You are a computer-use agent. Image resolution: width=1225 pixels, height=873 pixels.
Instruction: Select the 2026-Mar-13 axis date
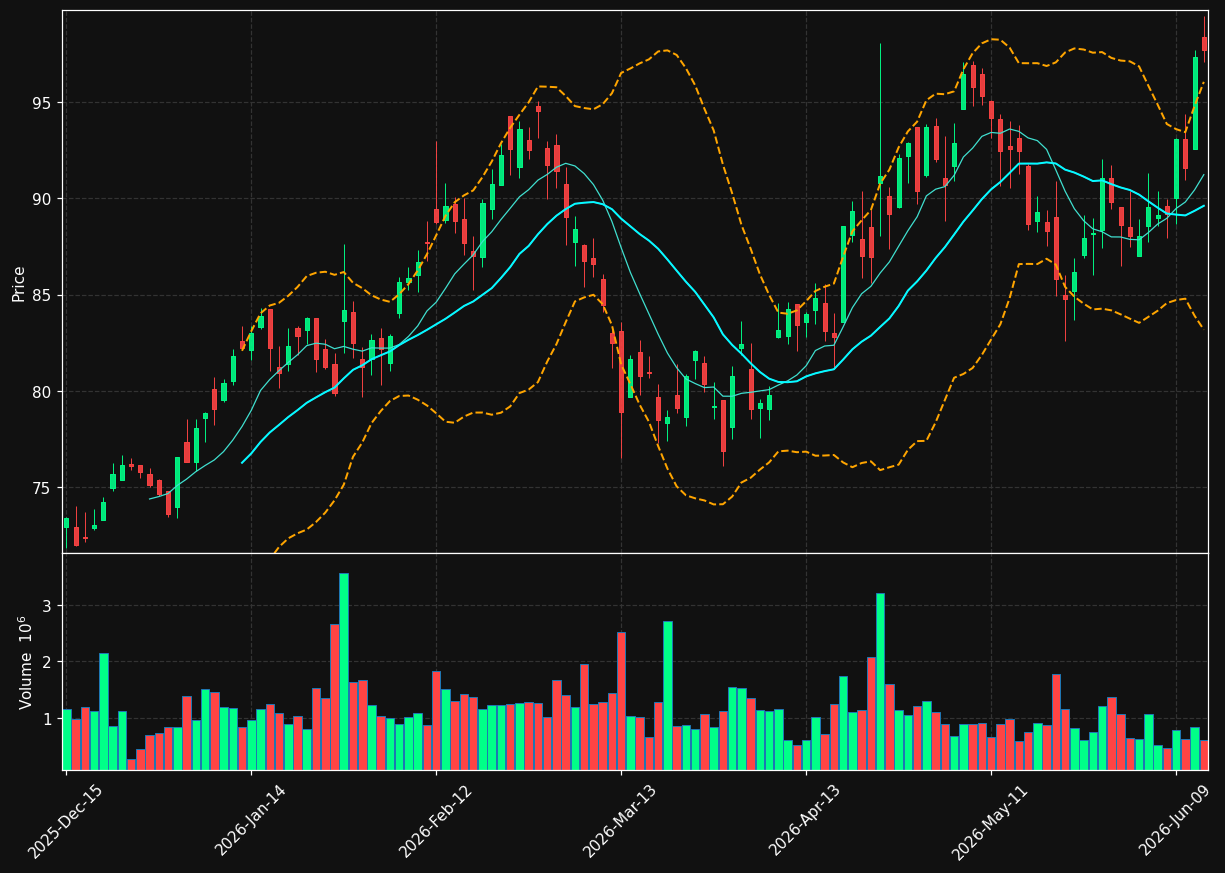coord(620,822)
